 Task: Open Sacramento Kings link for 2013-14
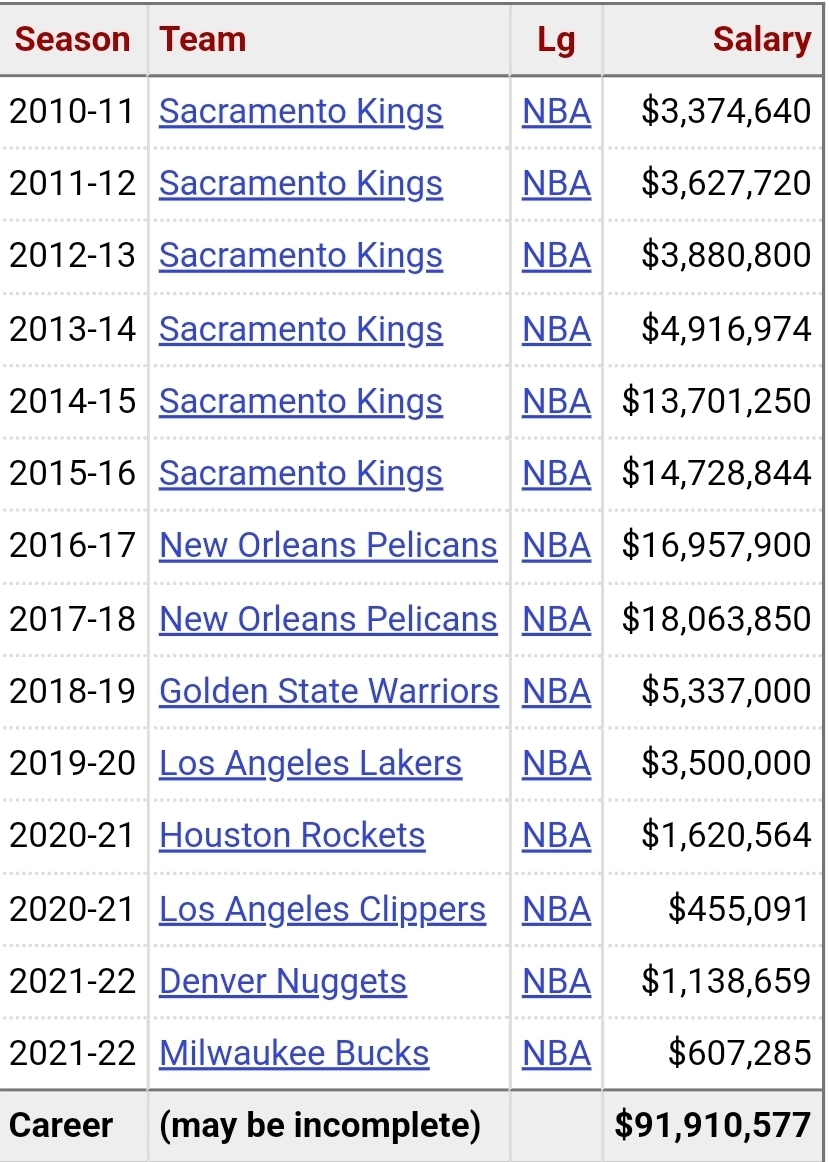tap(301, 329)
